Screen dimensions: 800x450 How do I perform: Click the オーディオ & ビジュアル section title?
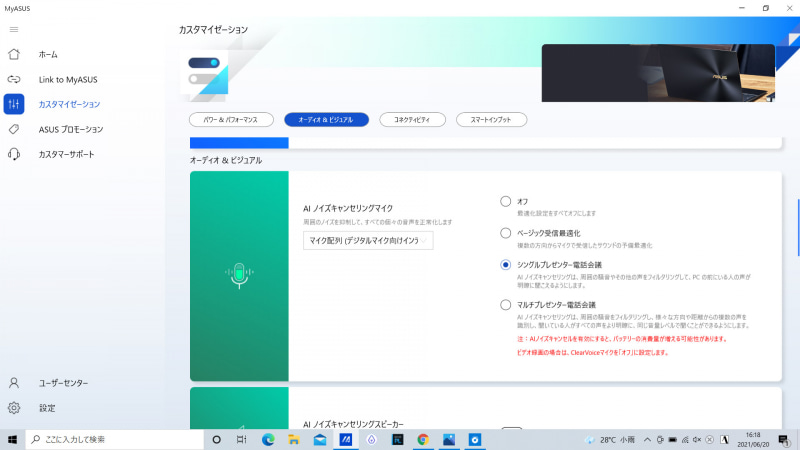(x=226, y=160)
